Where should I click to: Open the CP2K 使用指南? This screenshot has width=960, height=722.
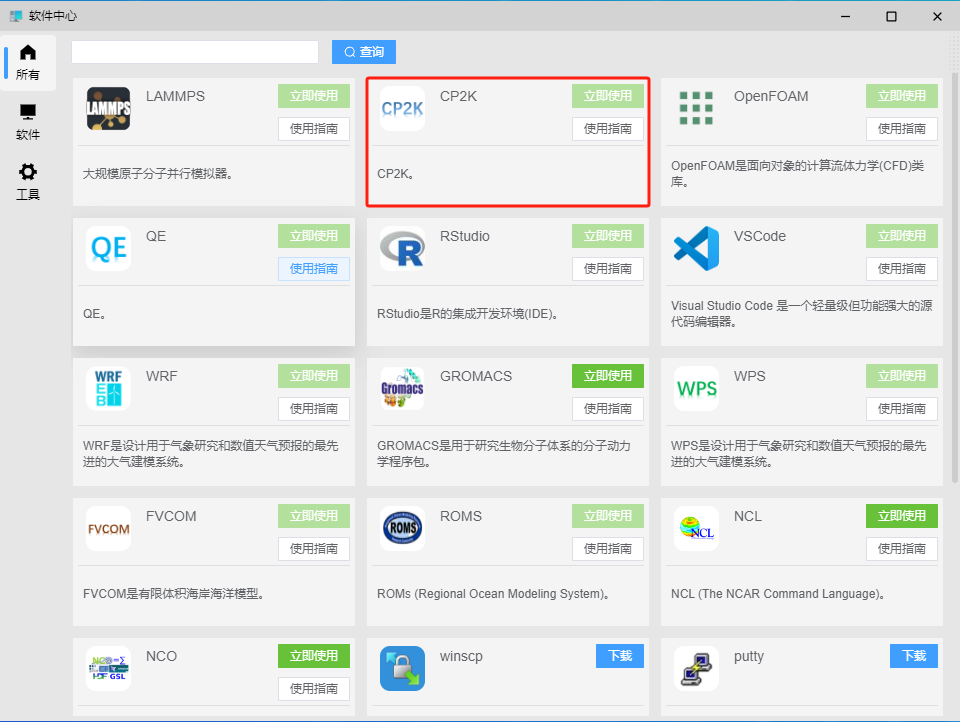click(x=607, y=129)
